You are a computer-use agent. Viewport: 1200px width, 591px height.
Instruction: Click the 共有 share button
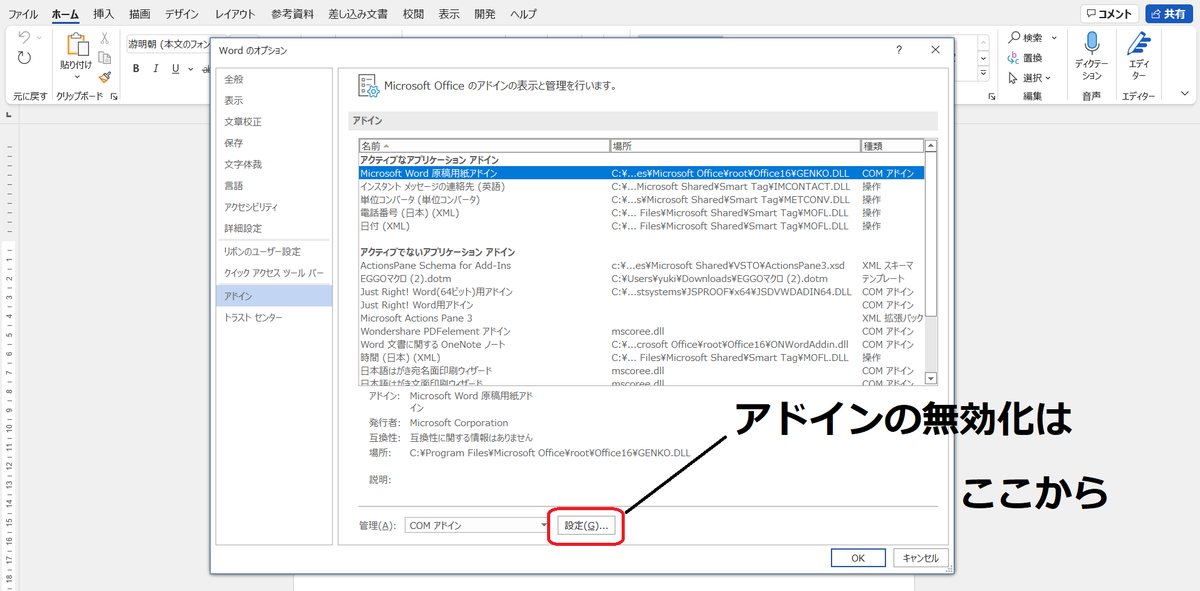pyautogui.click(x=1170, y=14)
